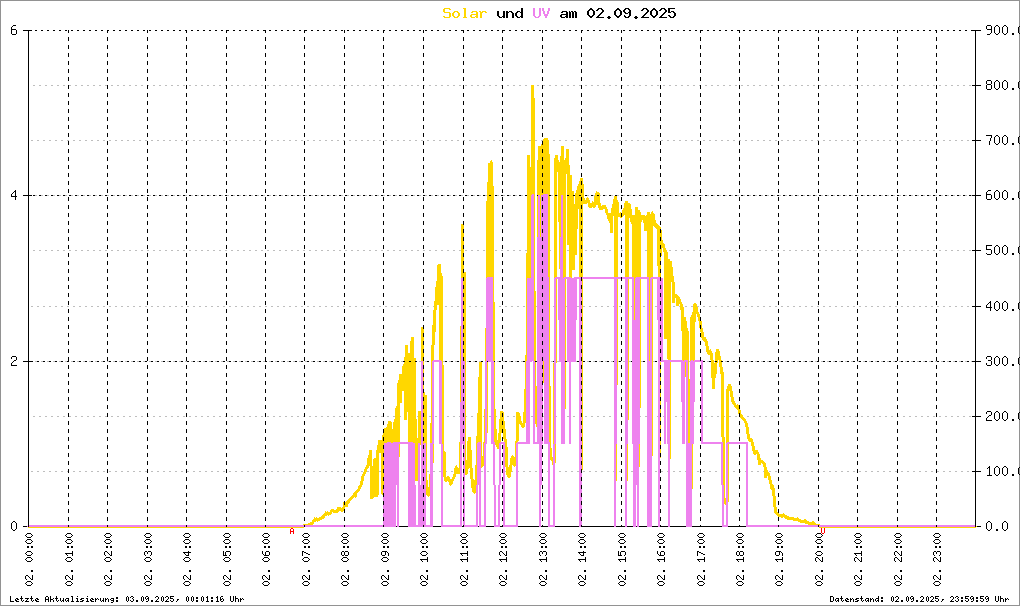Click time label "02. 06:00"

click(266, 560)
